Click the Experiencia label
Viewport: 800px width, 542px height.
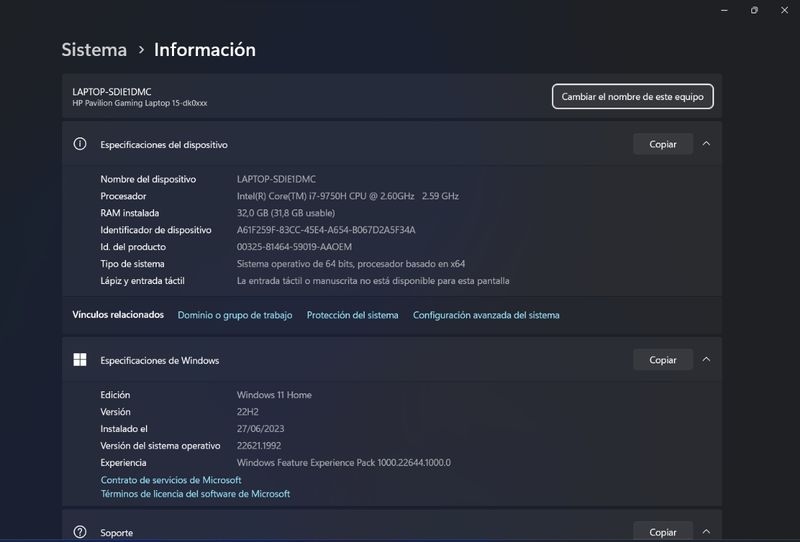point(123,462)
